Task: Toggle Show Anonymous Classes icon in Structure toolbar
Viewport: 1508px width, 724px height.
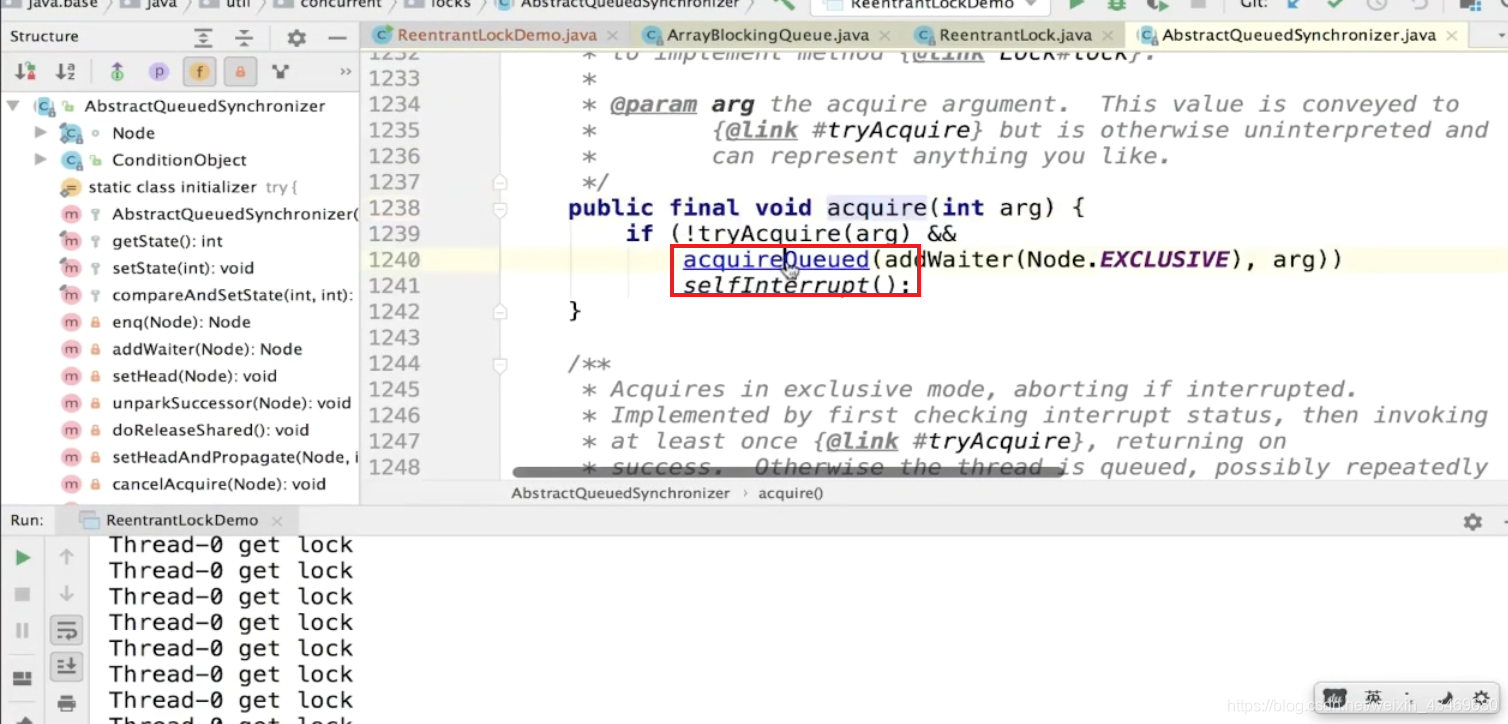Action: [281, 72]
